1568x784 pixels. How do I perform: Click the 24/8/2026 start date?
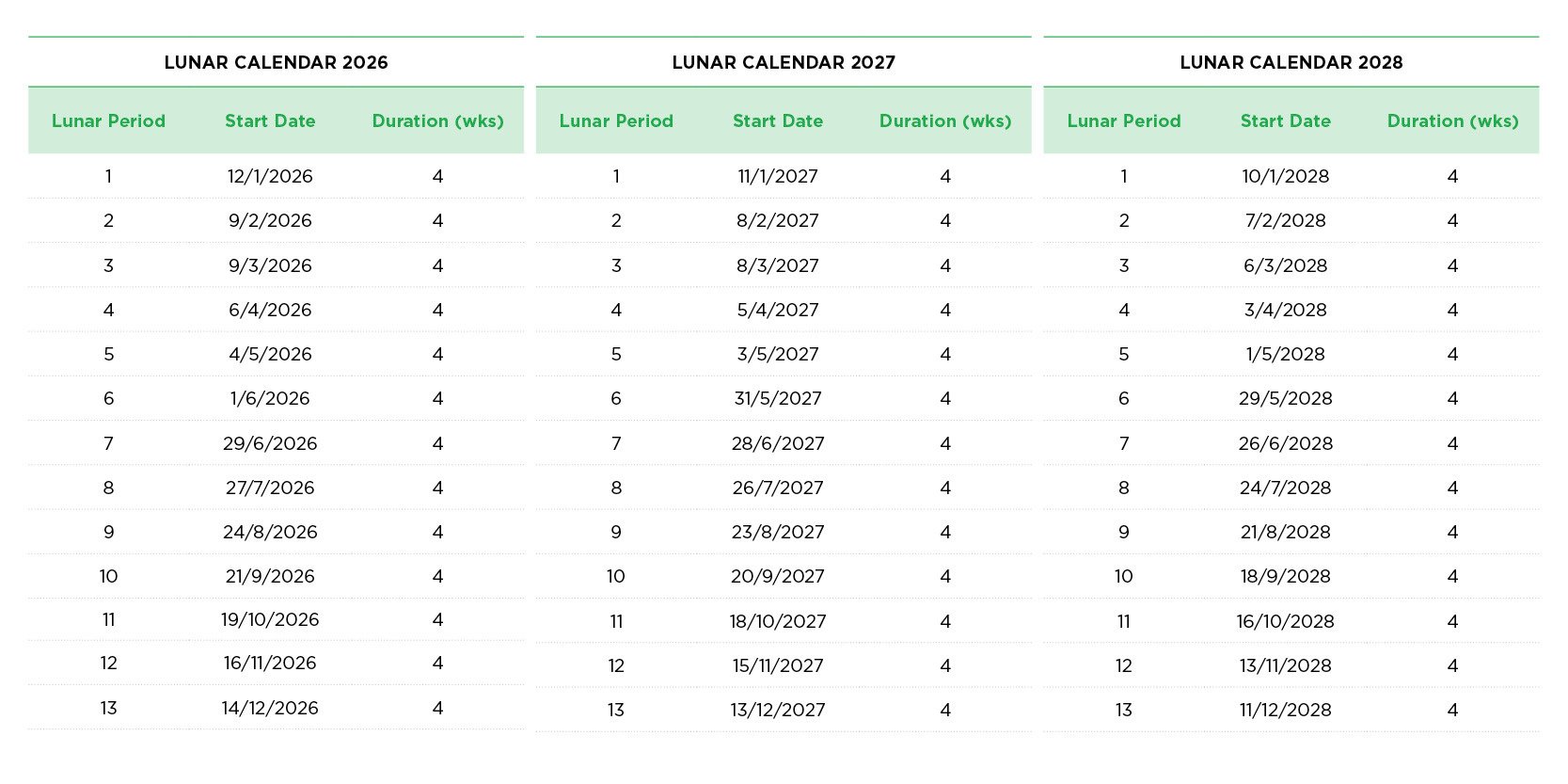click(270, 532)
